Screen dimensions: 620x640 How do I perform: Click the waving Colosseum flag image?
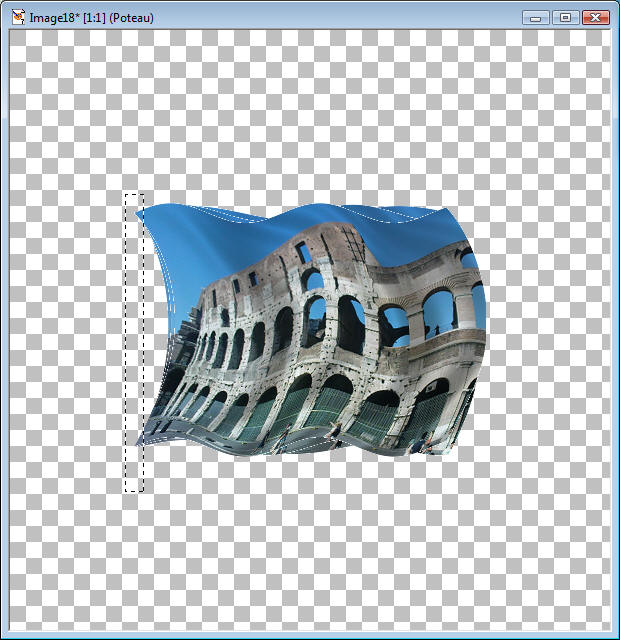311,329
